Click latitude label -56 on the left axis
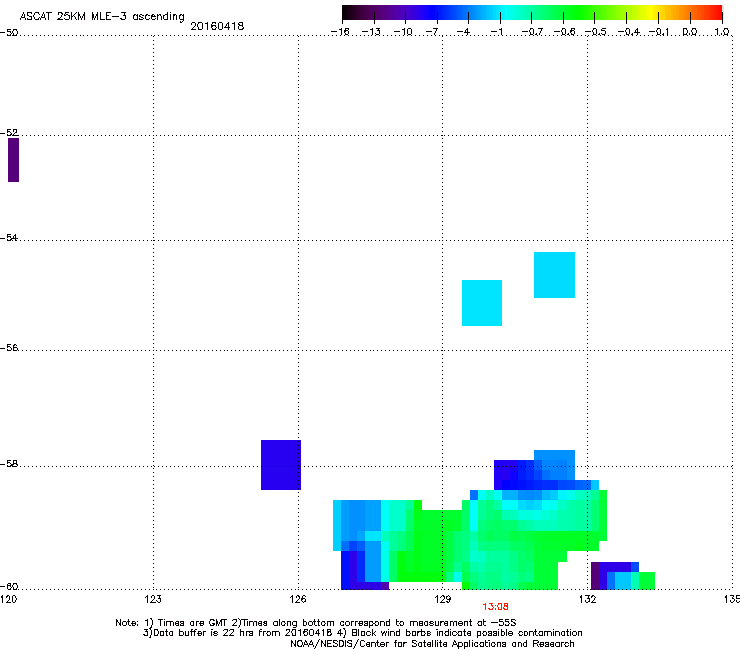Screen dimensions: 740x650 coord(9,347)
